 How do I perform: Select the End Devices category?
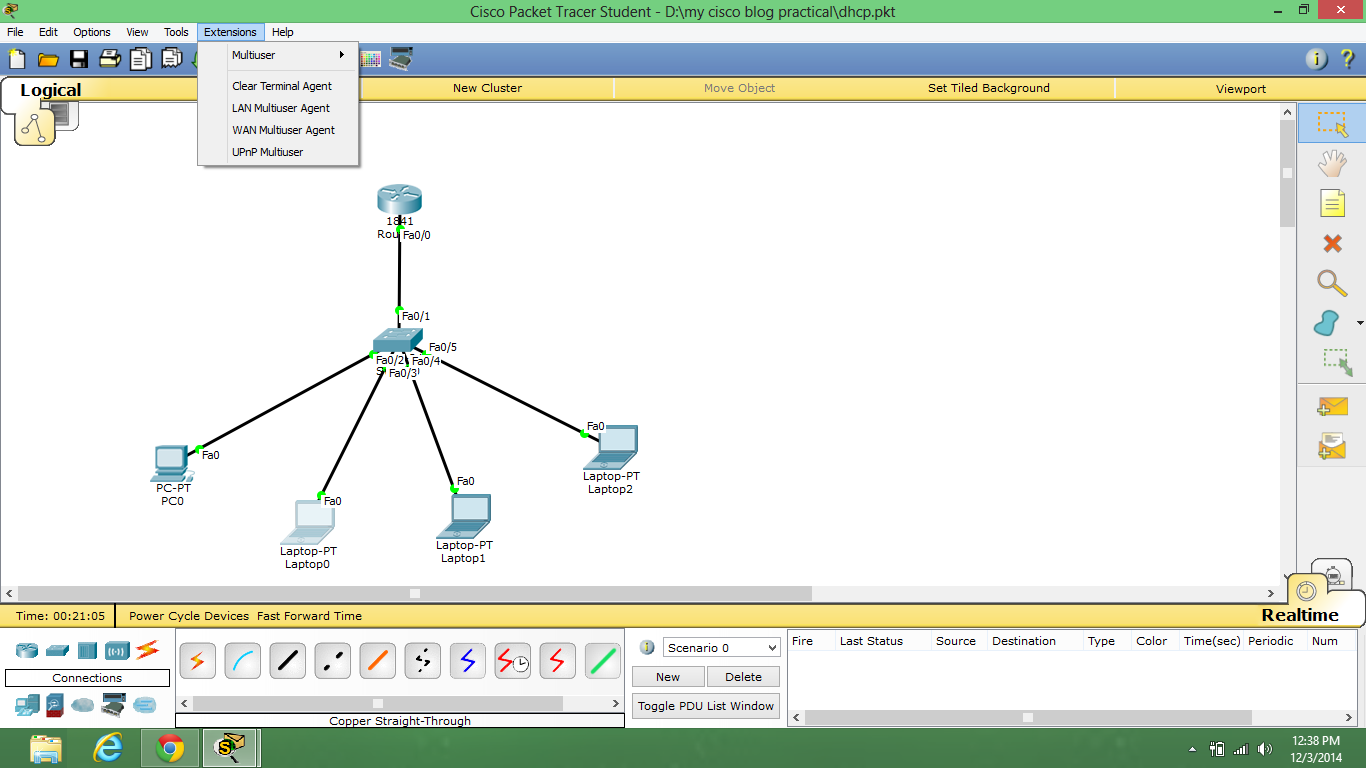[x=27, y=706]
